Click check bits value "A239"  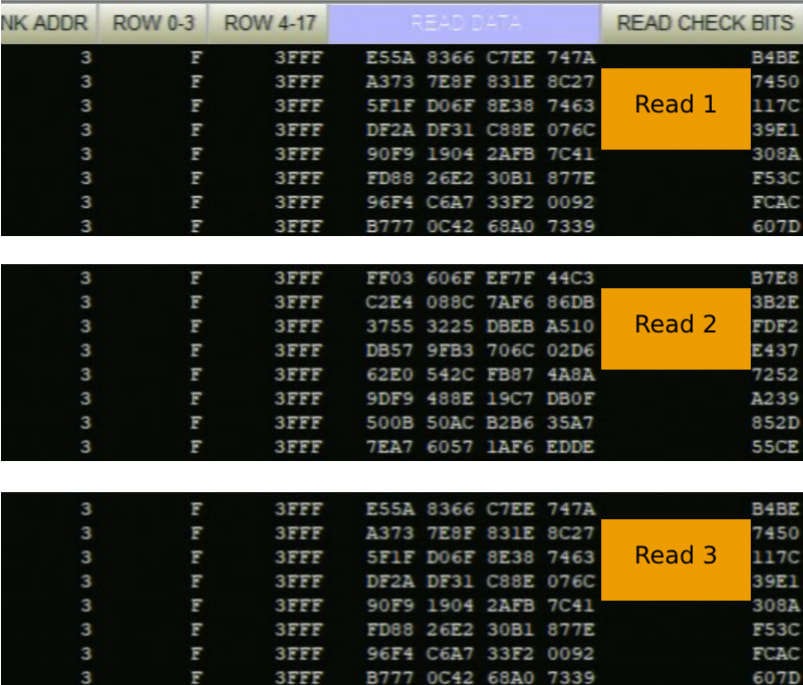(x=776, y=398)
